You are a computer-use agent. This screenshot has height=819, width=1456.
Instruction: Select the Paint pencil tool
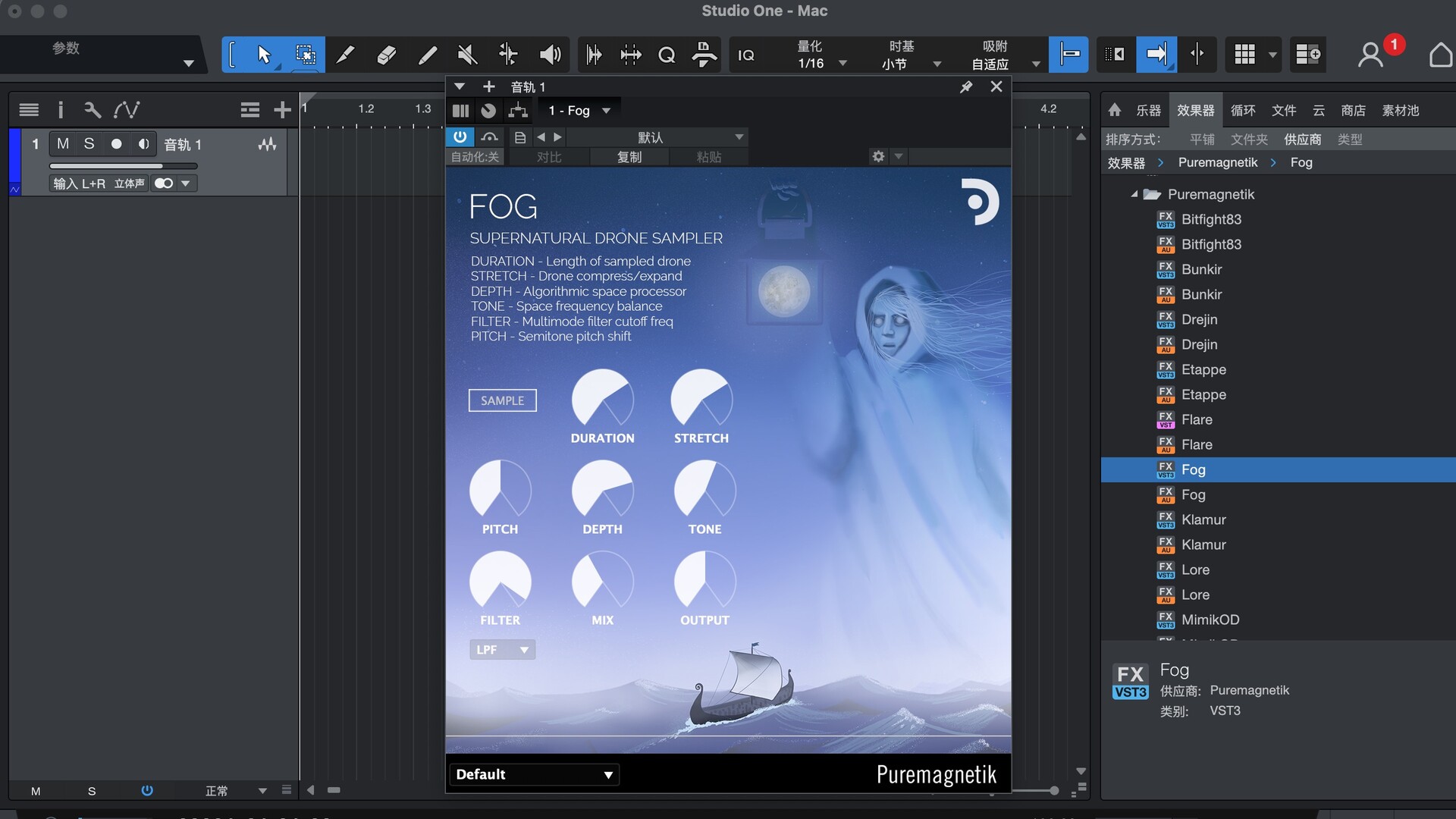pos(428,55)
